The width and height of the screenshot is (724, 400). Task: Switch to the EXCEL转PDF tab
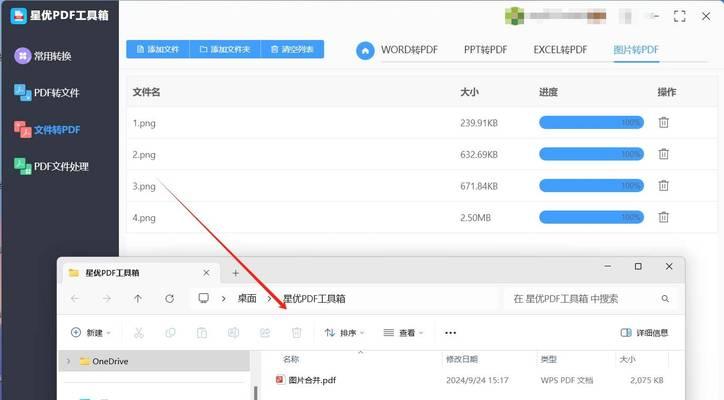560,50
